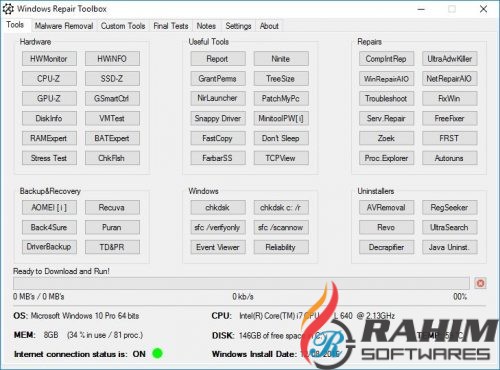Click the Report button
500x370 pixels.
point(218,59)
